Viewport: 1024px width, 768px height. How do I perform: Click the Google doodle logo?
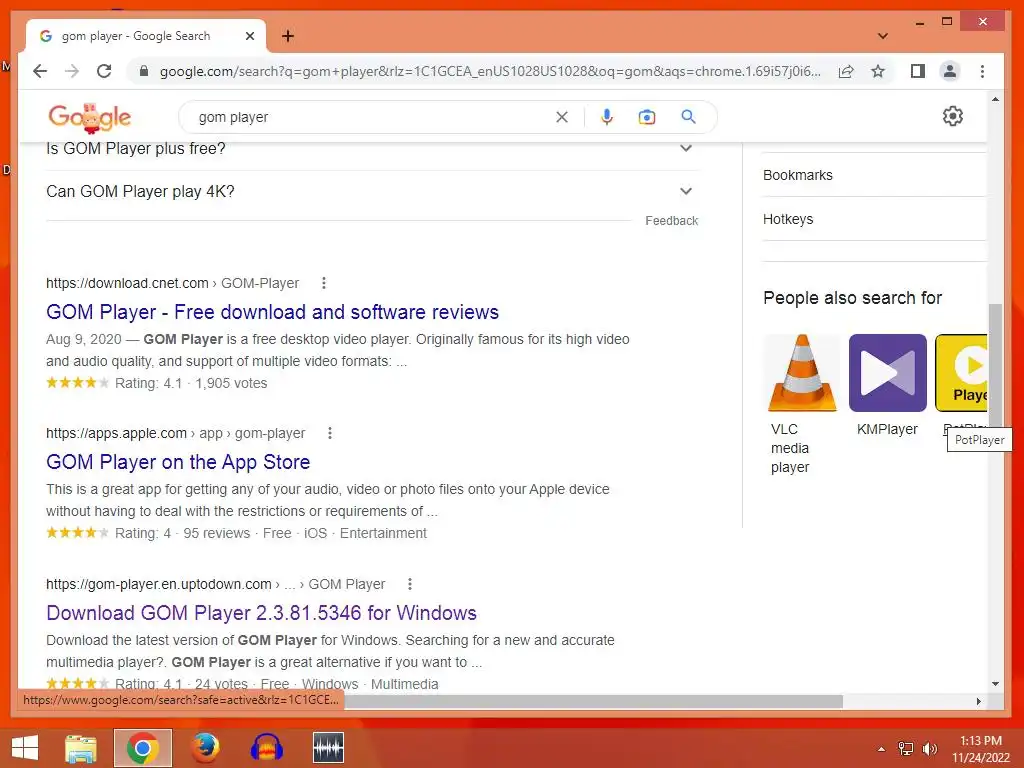[x=89, y=118]
